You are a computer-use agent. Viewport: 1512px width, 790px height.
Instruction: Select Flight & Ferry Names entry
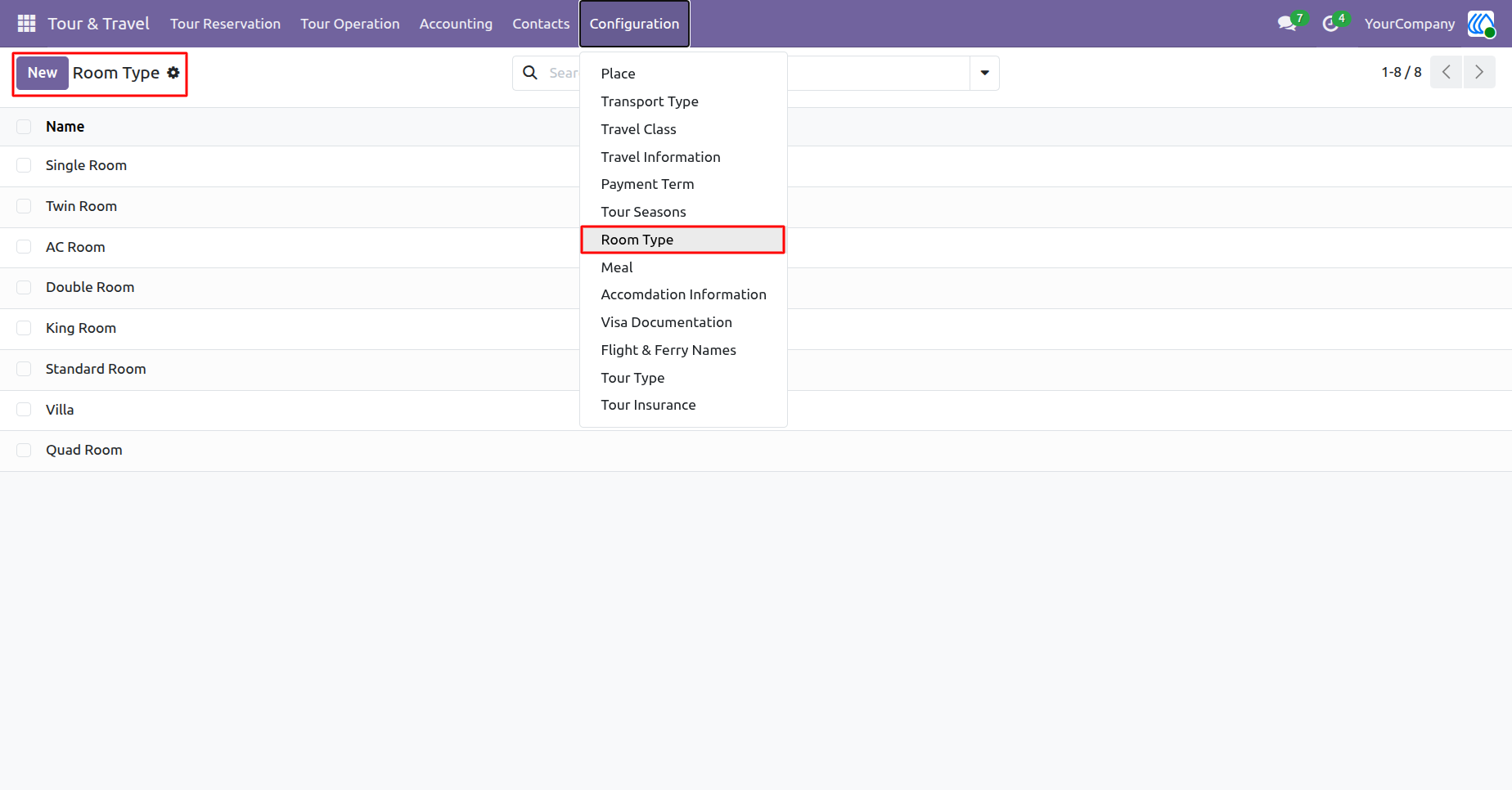pos(683,350)
